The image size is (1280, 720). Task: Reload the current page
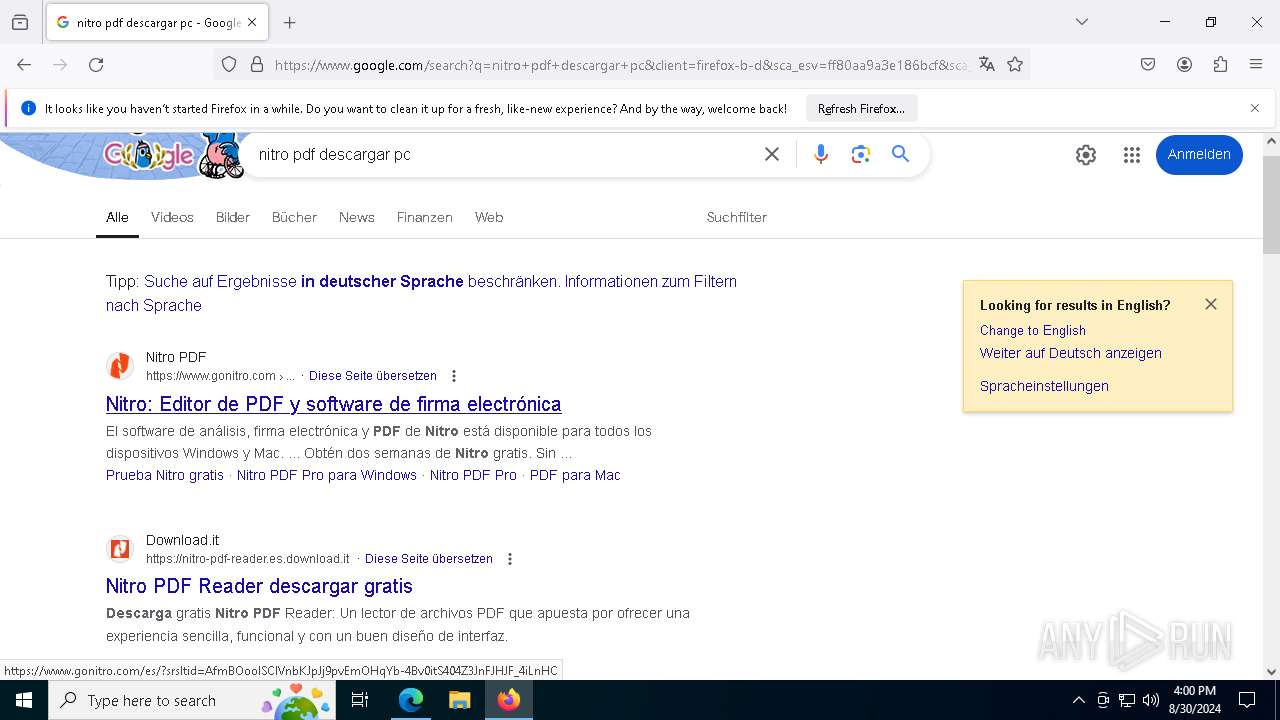tap(96, 65)
